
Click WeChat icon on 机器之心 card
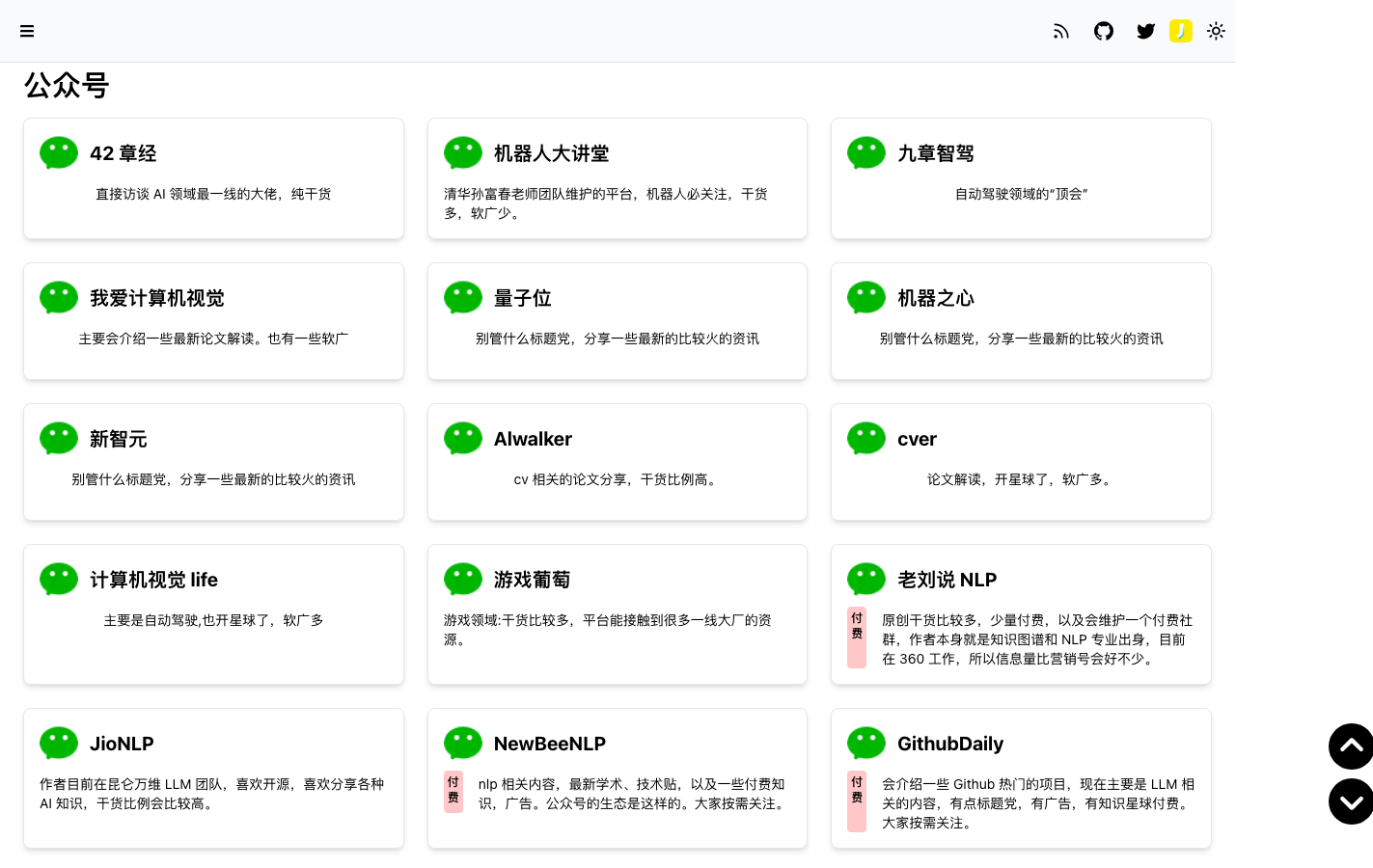pos(866,298)
